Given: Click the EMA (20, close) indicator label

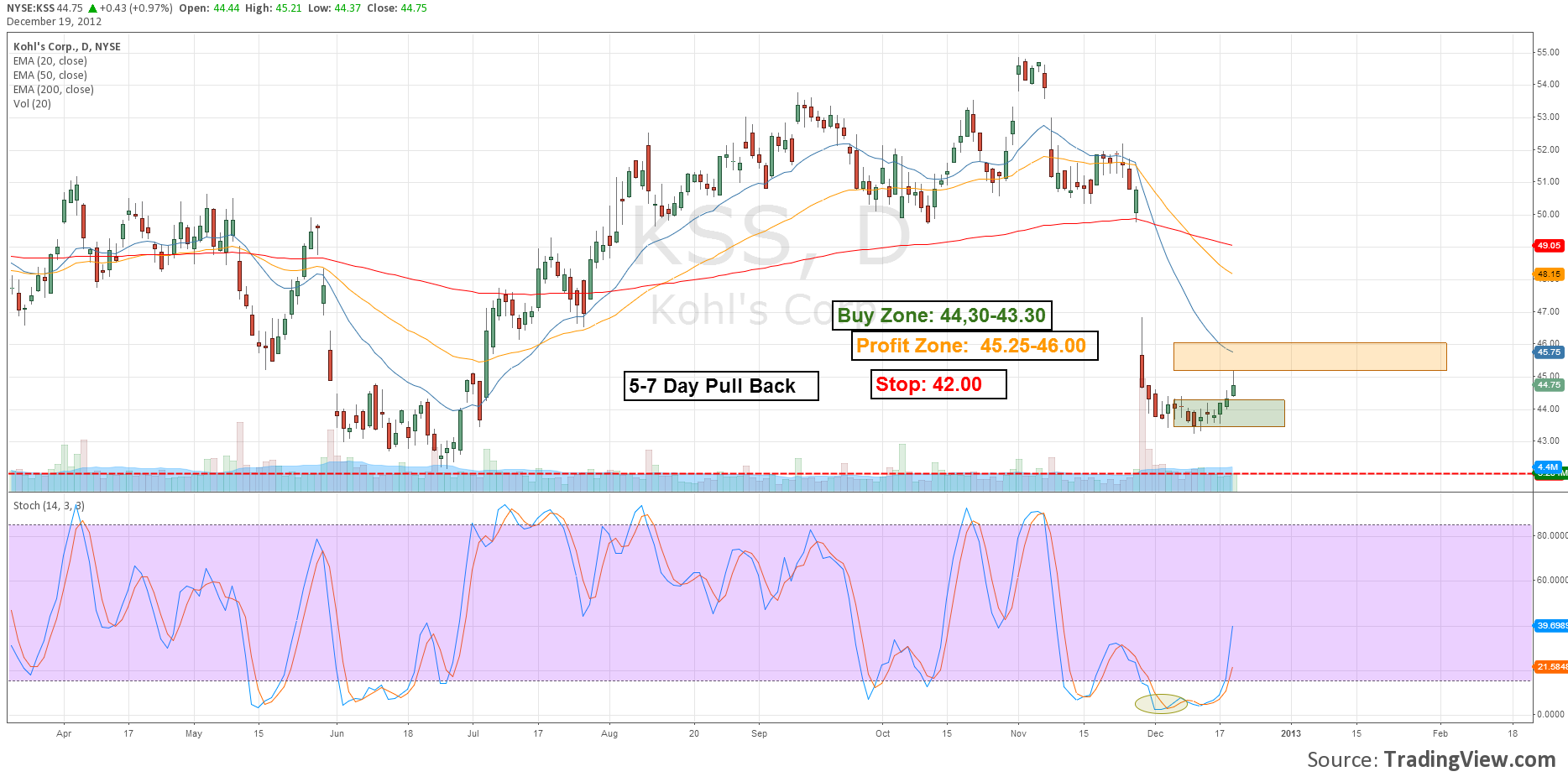Looking at the screenshot, I should 50,61.
